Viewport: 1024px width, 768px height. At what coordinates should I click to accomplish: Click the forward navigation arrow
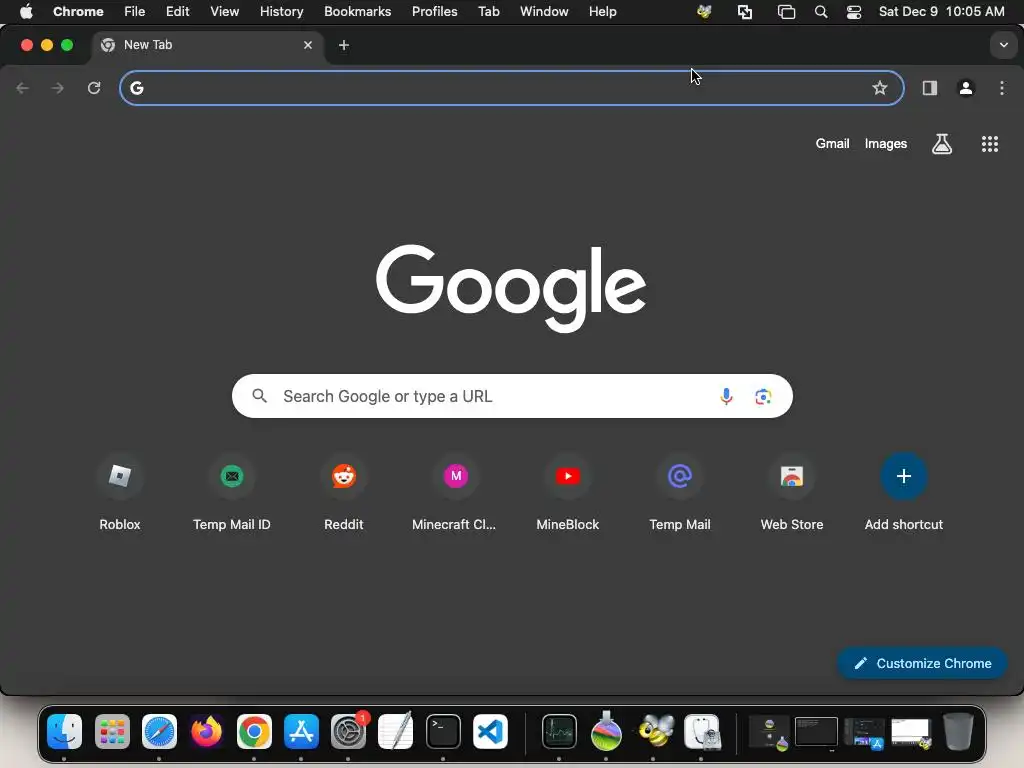(x=58, y=88)
